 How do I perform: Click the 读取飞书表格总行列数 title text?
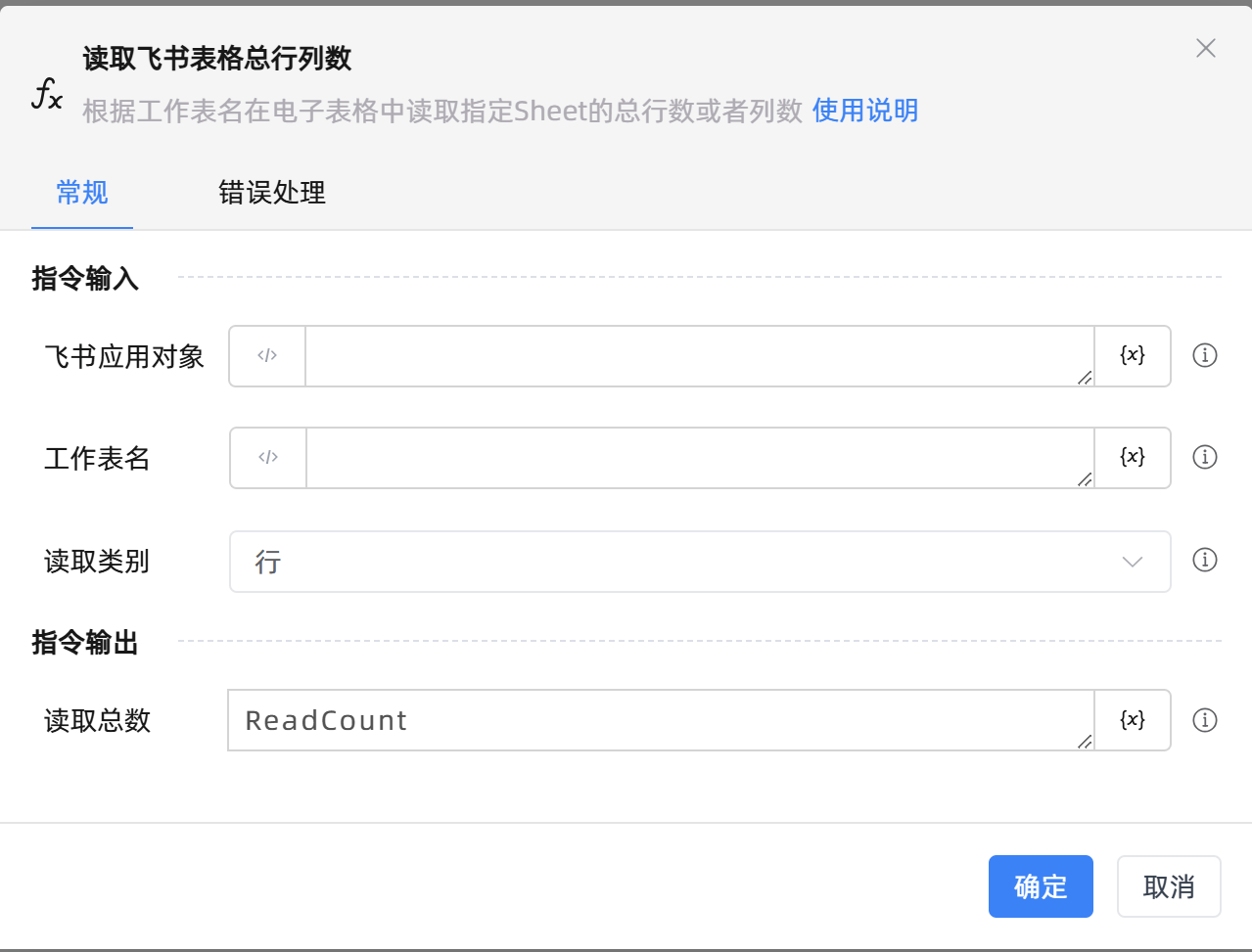click(217, 59)
